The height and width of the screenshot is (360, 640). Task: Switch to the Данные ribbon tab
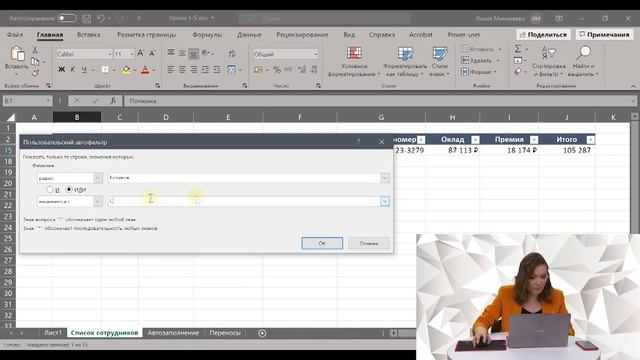pos(249,35)
